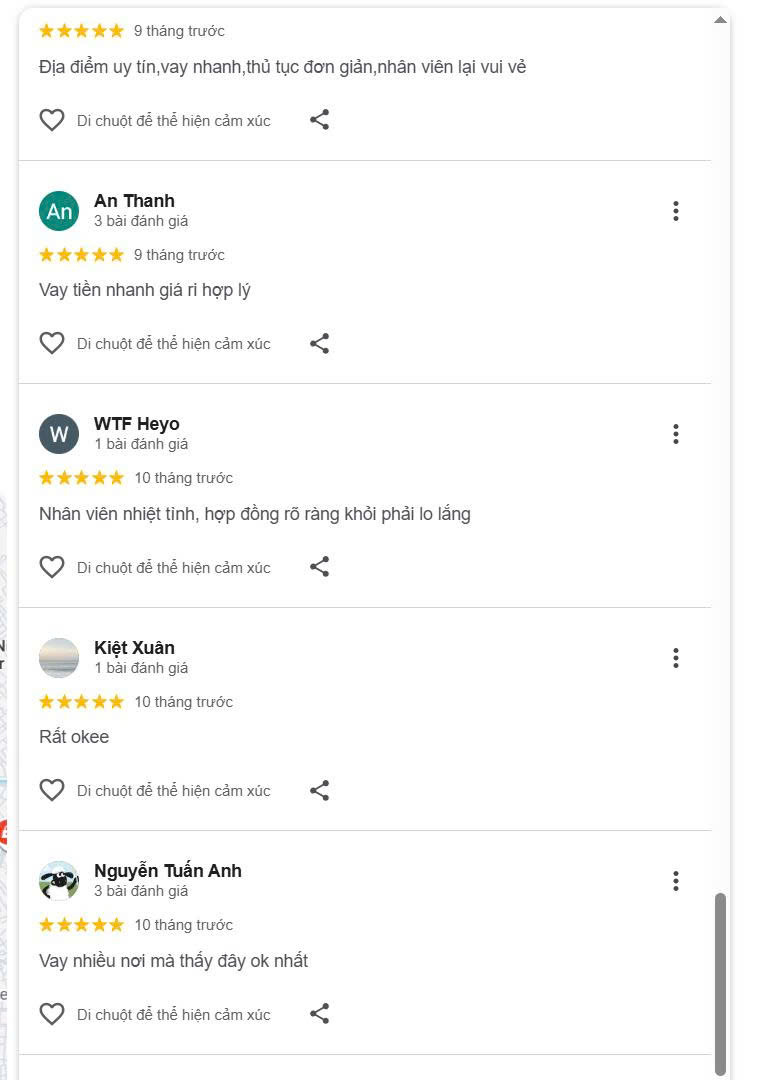Share the Kiệt Xuân review

319,791
